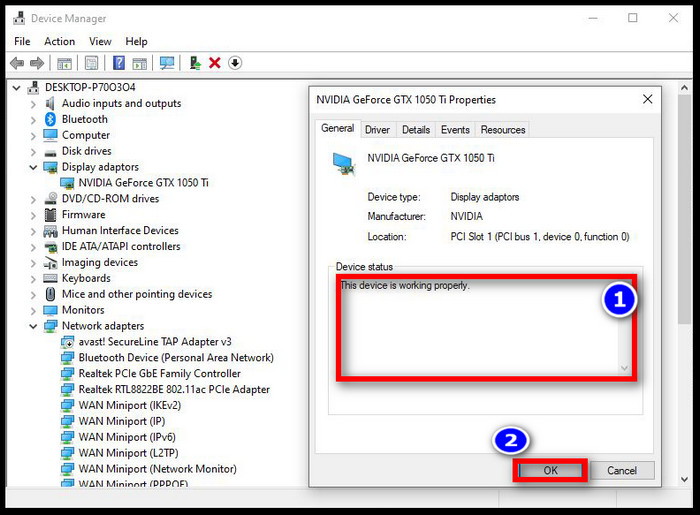This screenshot has height=515, width=700.
Task: Click the blue Help question mark icon
Action: click(x=119, y=63)
